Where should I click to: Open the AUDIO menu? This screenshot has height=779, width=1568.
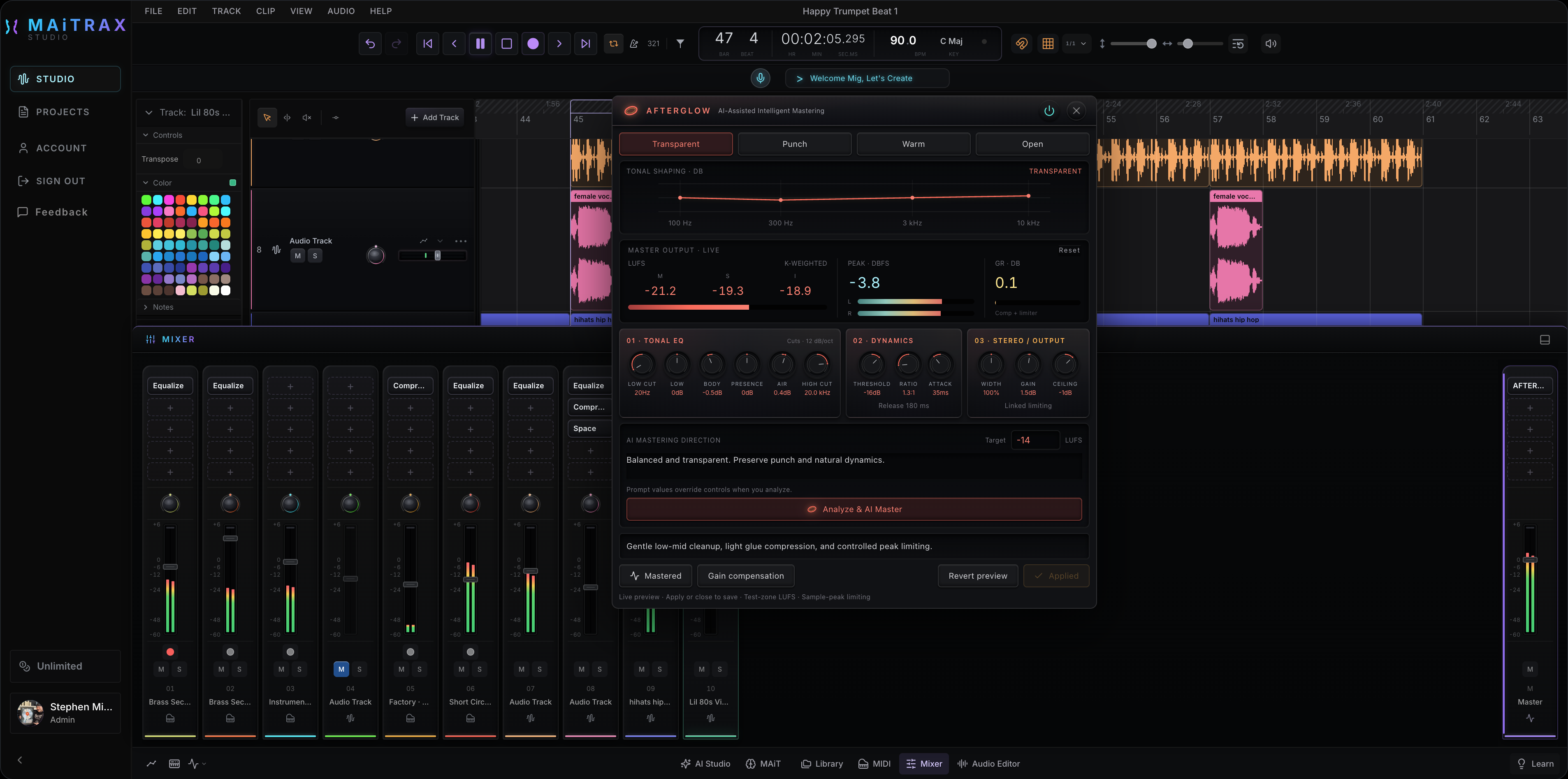[341, 11]
